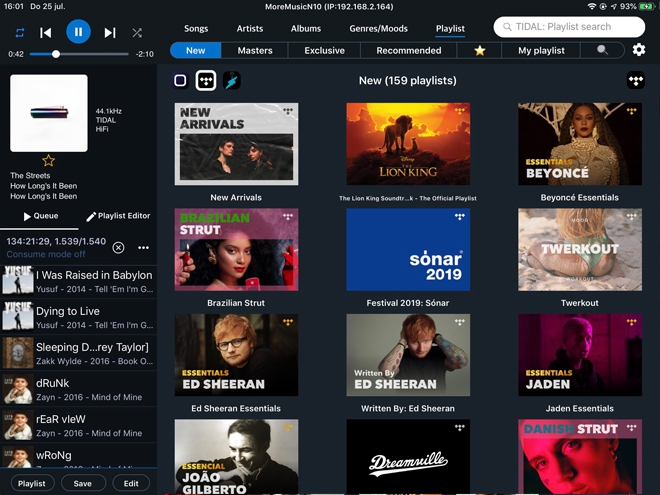660x495 pixels.
Task: Open the Playlist Editor tab
Action: 118,216
